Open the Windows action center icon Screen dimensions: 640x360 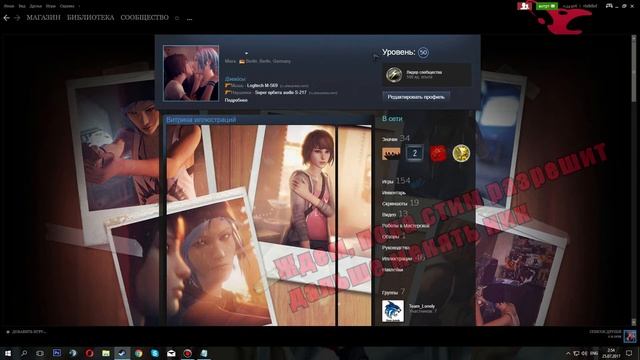pos(629,353)
